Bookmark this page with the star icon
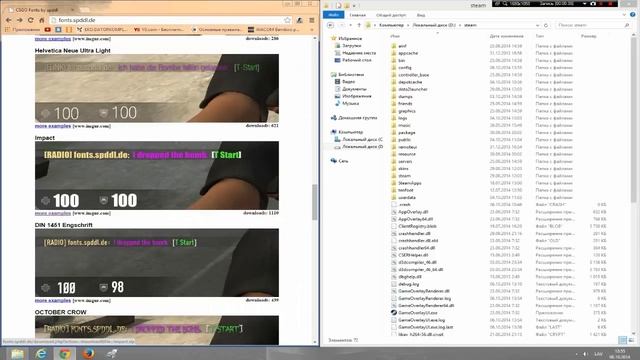Screen dimensions: 640x360 287,20
